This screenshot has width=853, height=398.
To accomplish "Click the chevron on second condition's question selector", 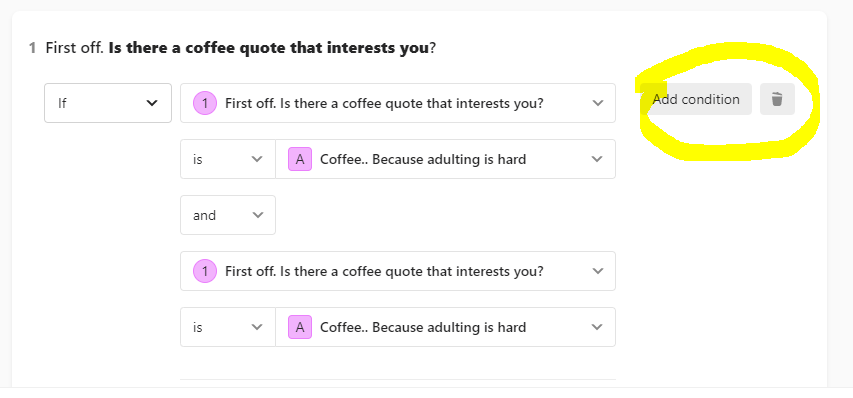I will 598,271.
